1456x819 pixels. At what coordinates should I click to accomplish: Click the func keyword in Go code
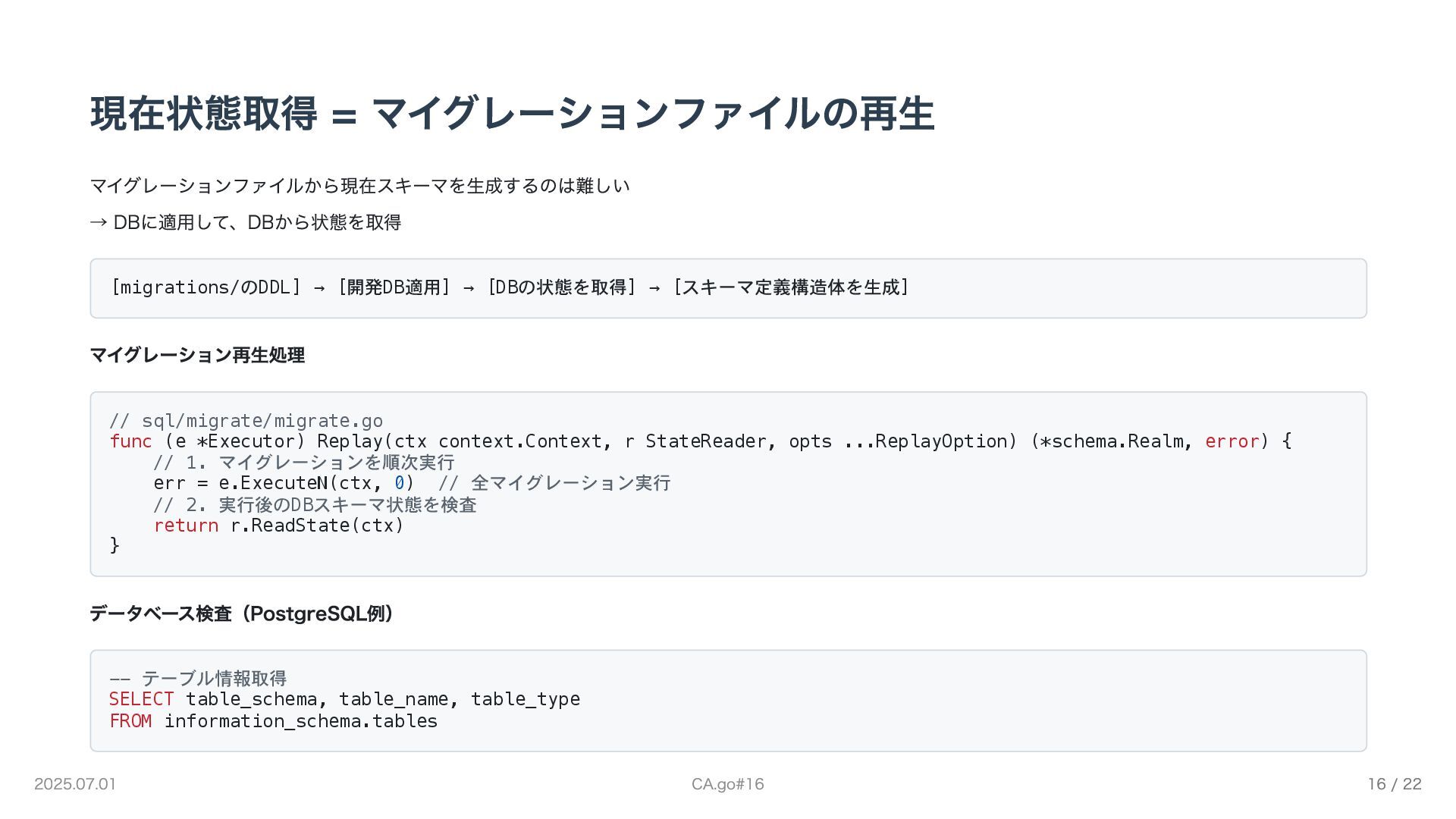(130, 441)
